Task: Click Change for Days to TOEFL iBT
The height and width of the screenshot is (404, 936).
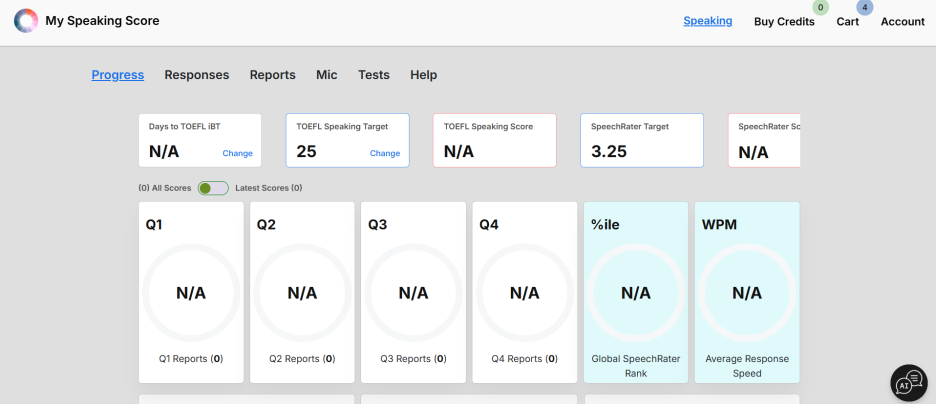Action: [238, 153]
